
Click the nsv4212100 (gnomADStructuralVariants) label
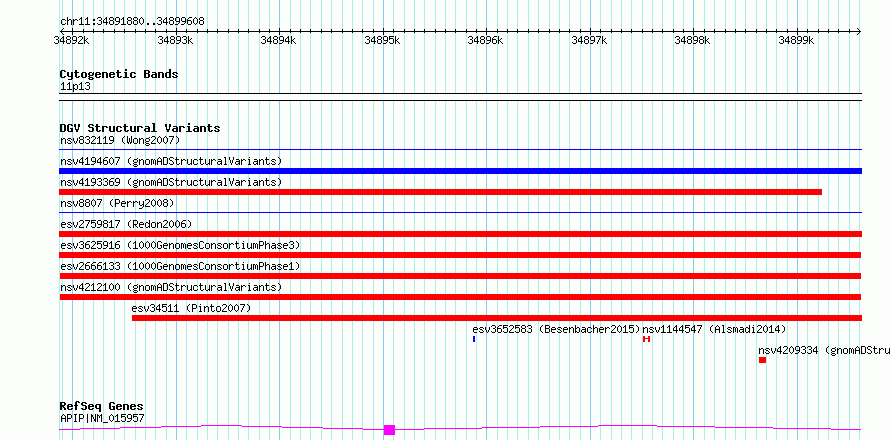coord(171,287)
